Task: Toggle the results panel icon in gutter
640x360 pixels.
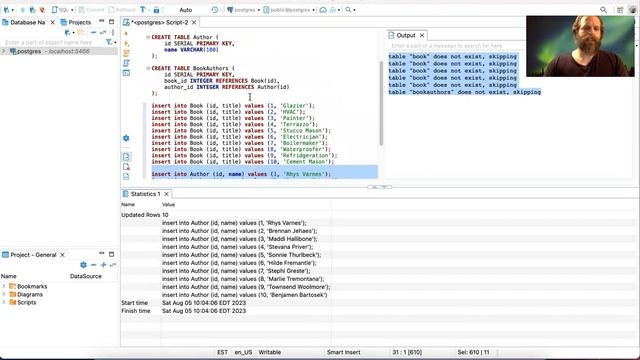Action: [126, 157]
